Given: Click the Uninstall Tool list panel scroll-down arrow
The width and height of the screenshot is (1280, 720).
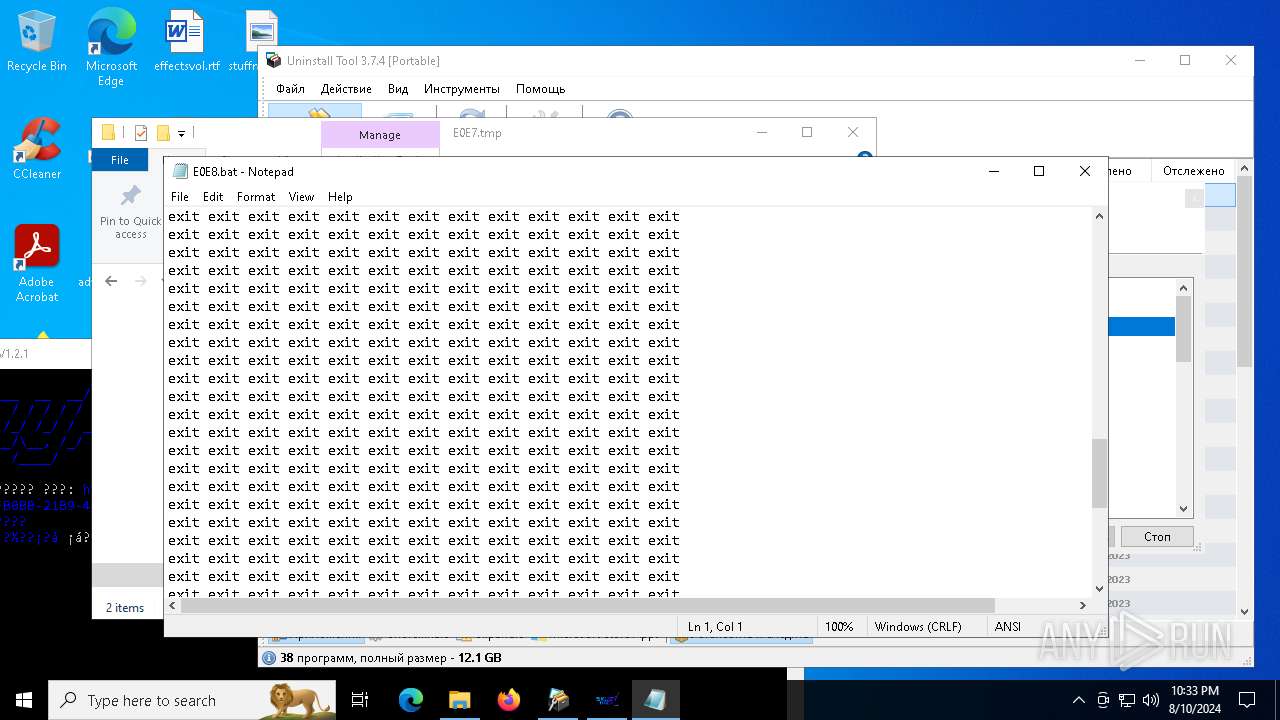Looking at the screenshot, I should click(1183, 509).
